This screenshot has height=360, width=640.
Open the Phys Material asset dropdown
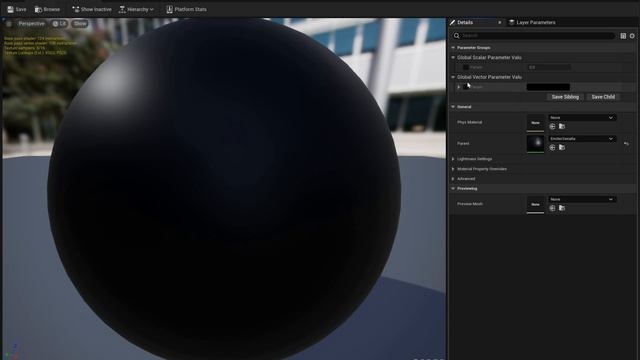tap(582, 118)
